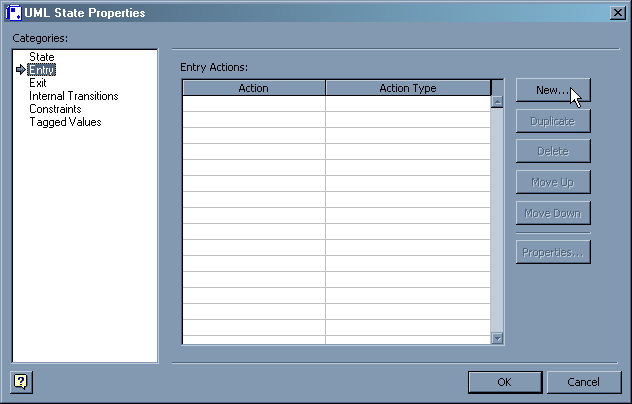Click the Duplicate button
632x404 pixels.
(x=553, y=121)
